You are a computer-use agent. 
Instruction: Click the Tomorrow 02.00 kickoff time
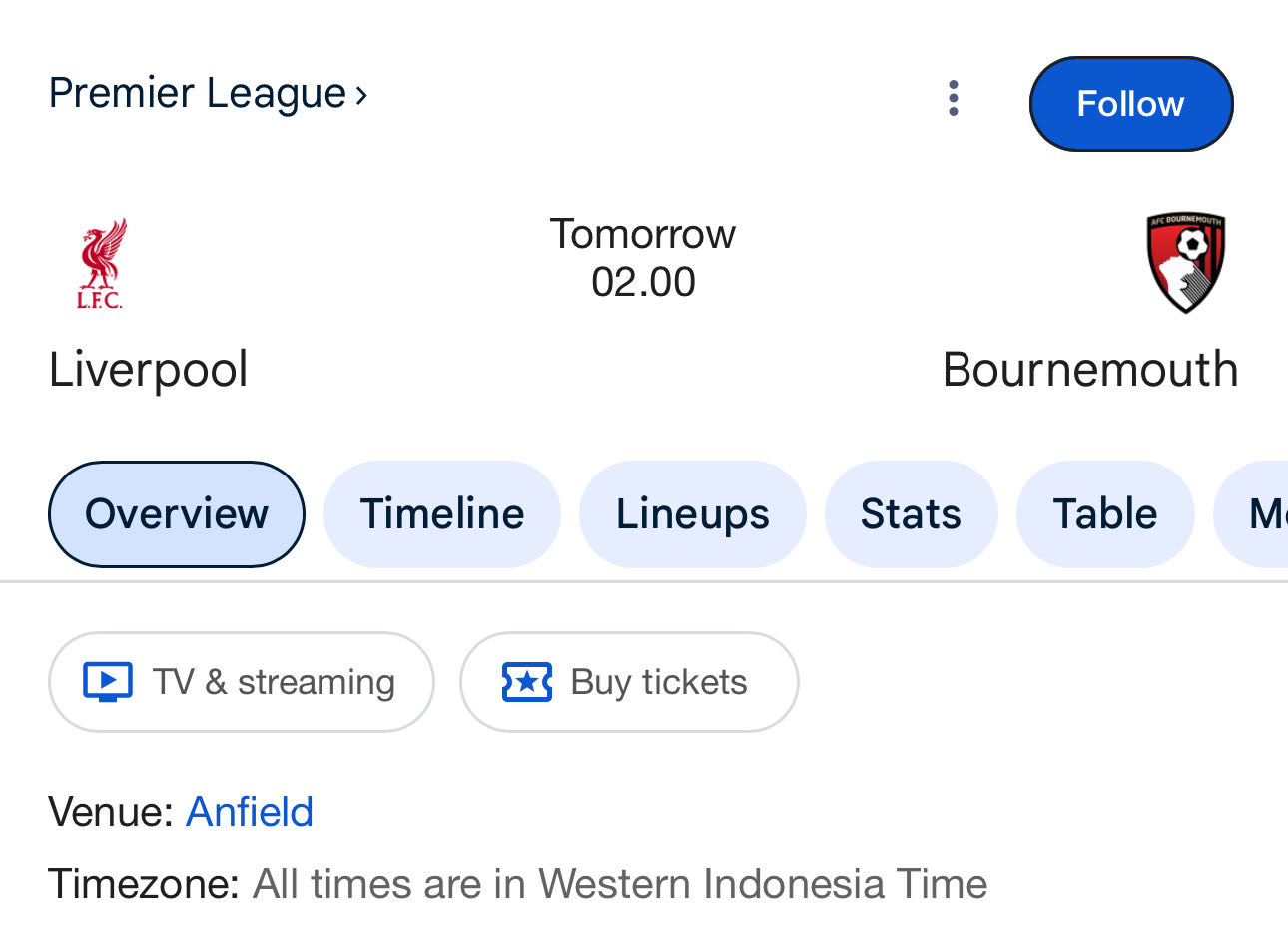pos(643,258)
